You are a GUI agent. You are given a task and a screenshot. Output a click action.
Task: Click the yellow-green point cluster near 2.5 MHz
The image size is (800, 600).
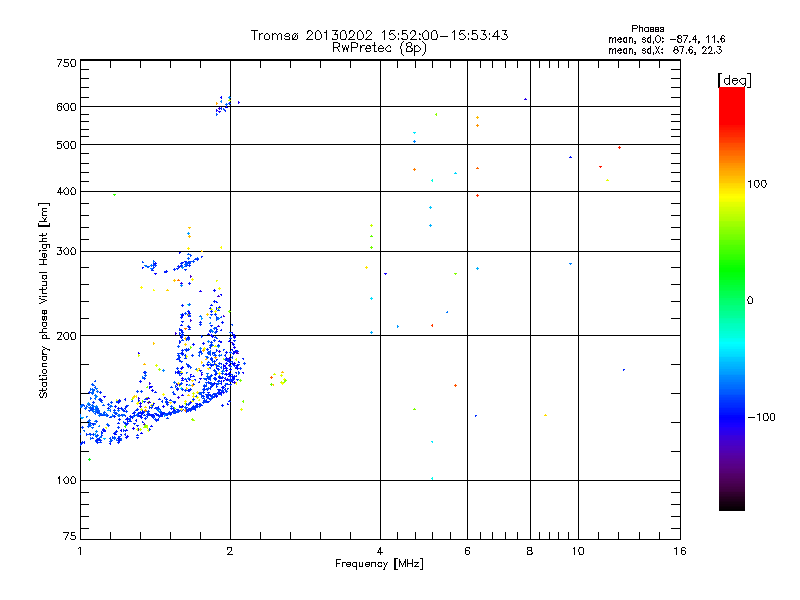pos(279,379)
